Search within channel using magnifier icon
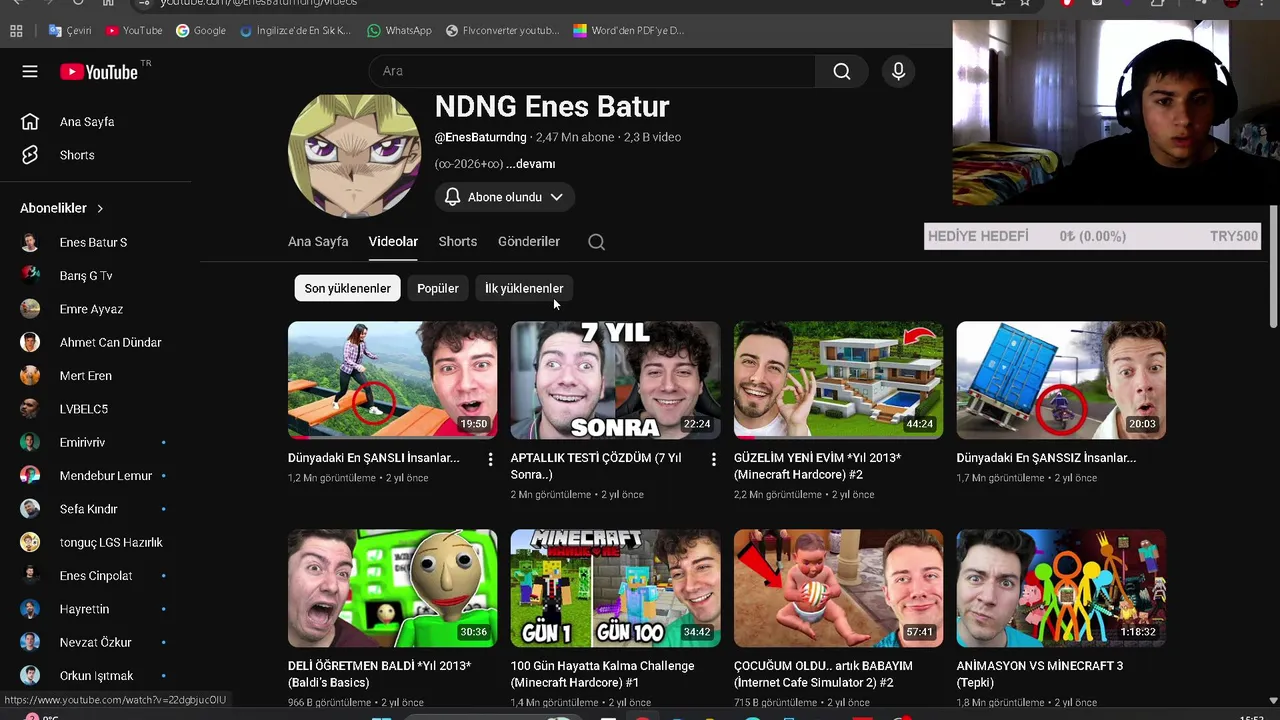This screenshot has width=1280, height=720. click(x=596, y=242)
